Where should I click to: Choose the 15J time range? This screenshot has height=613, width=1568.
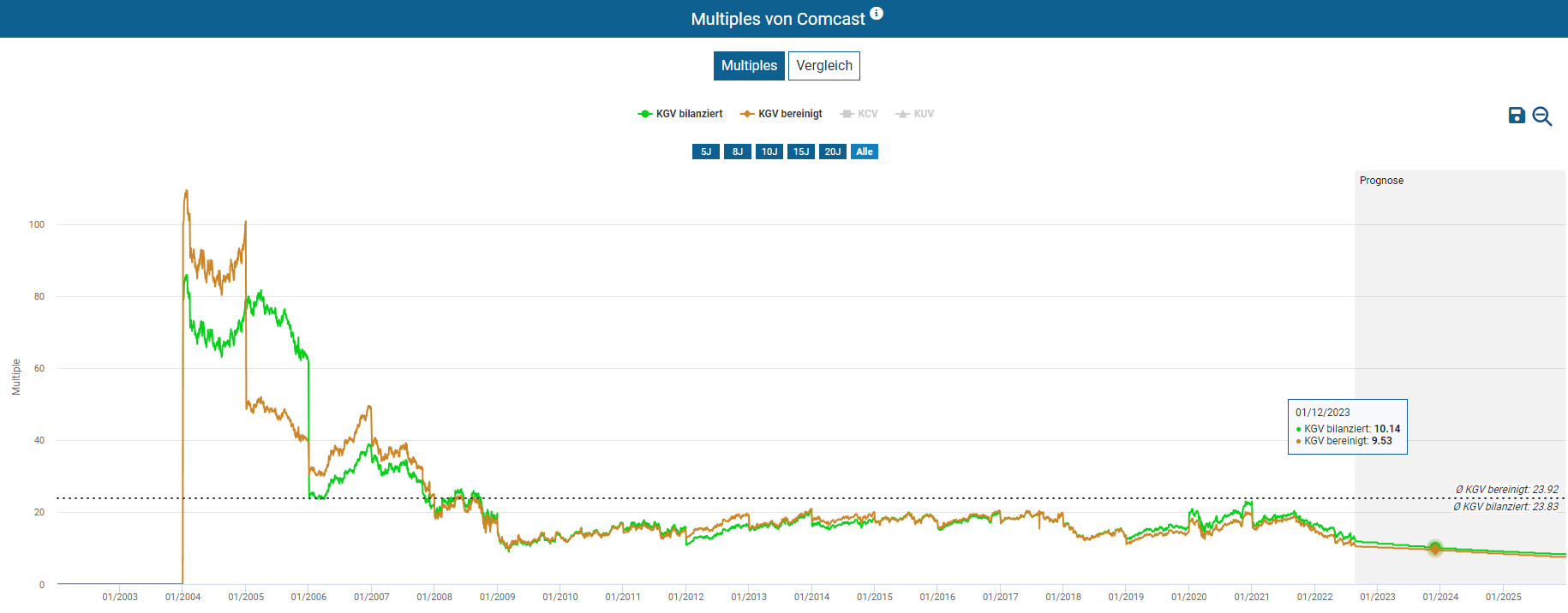pos(800,152)
